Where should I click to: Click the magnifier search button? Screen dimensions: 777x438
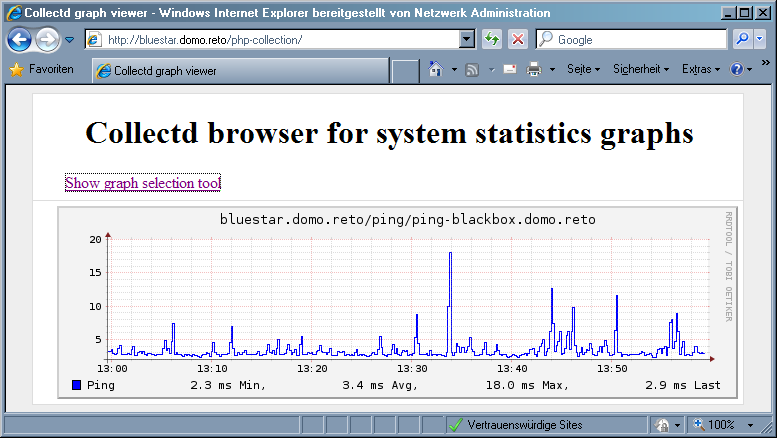coord(742,40)
